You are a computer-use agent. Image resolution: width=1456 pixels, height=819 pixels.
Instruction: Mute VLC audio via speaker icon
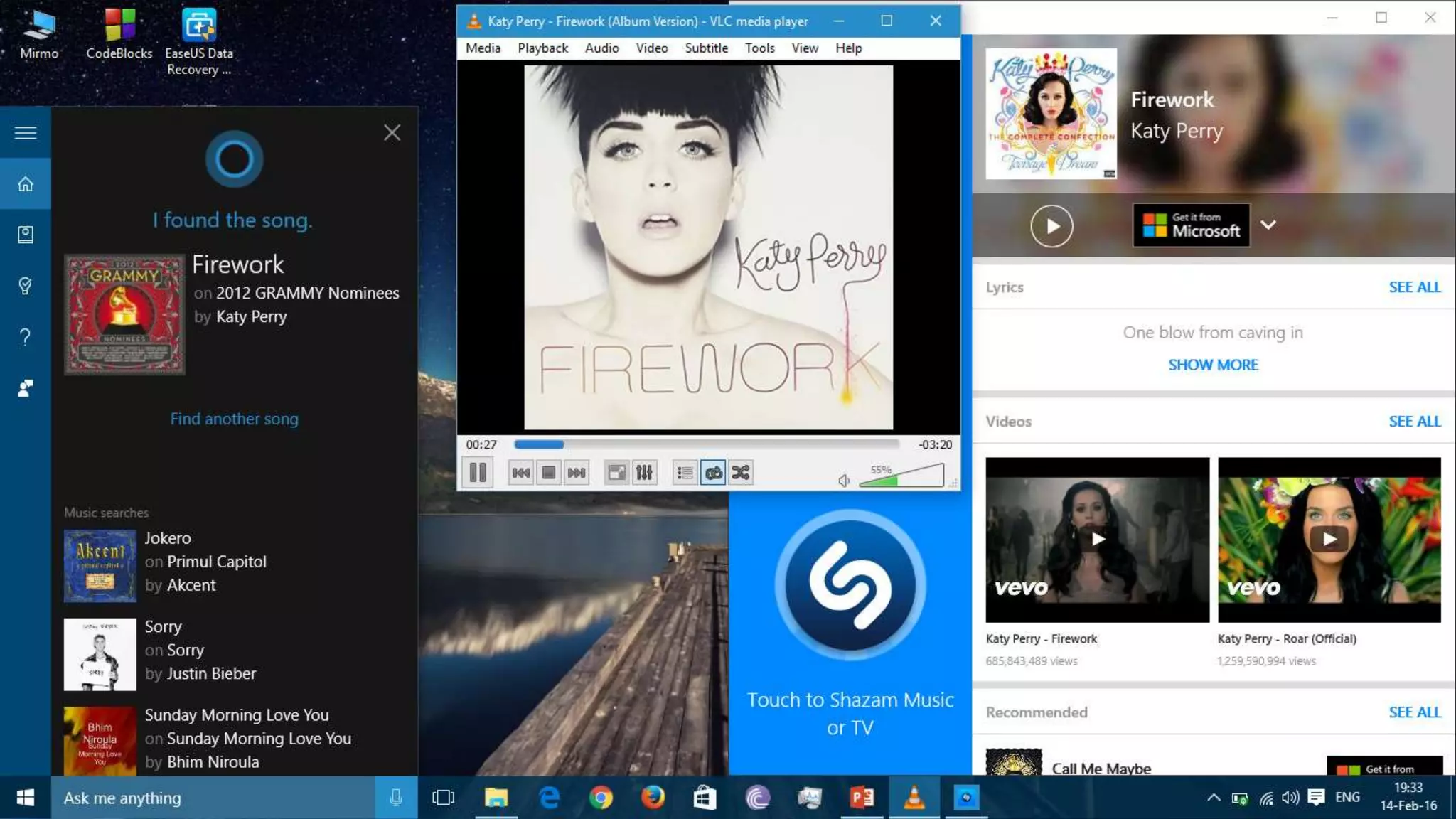click(x=844, y=481)
